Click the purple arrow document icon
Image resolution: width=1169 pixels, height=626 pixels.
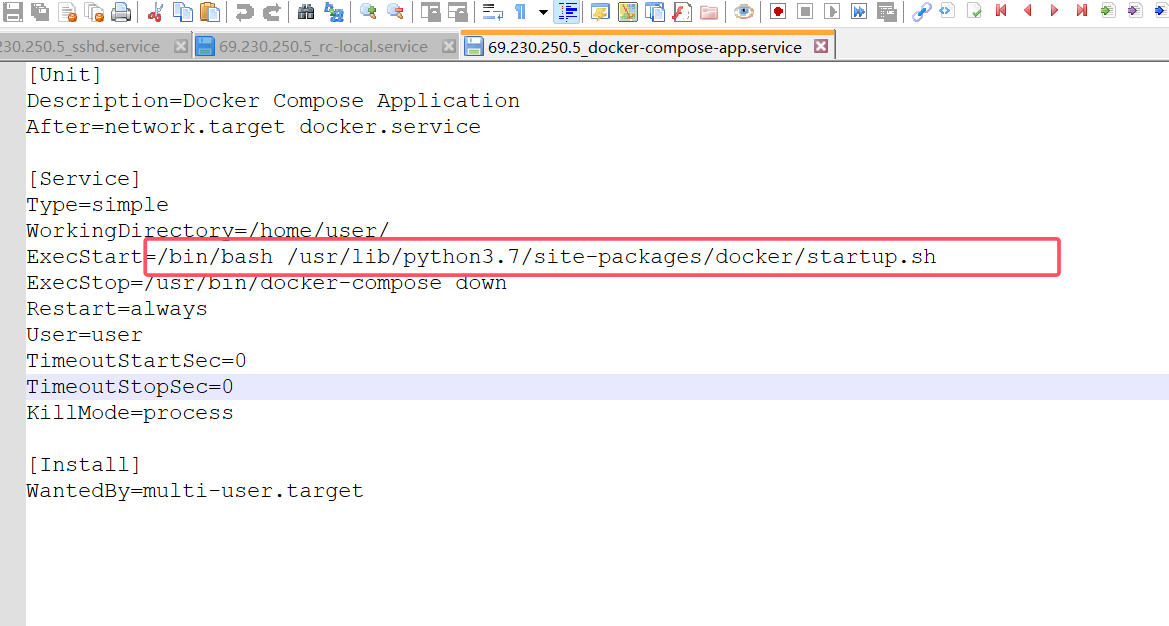(x=1135, y=10)
